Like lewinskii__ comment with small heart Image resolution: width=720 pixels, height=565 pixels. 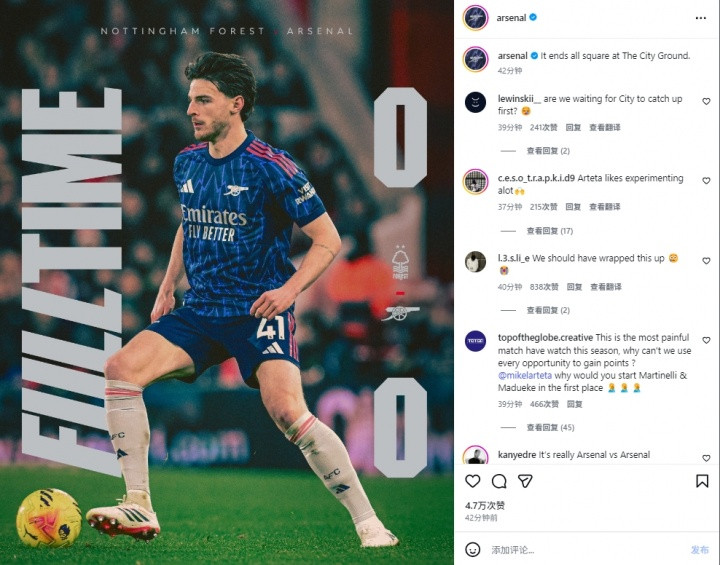click(706, 102)
